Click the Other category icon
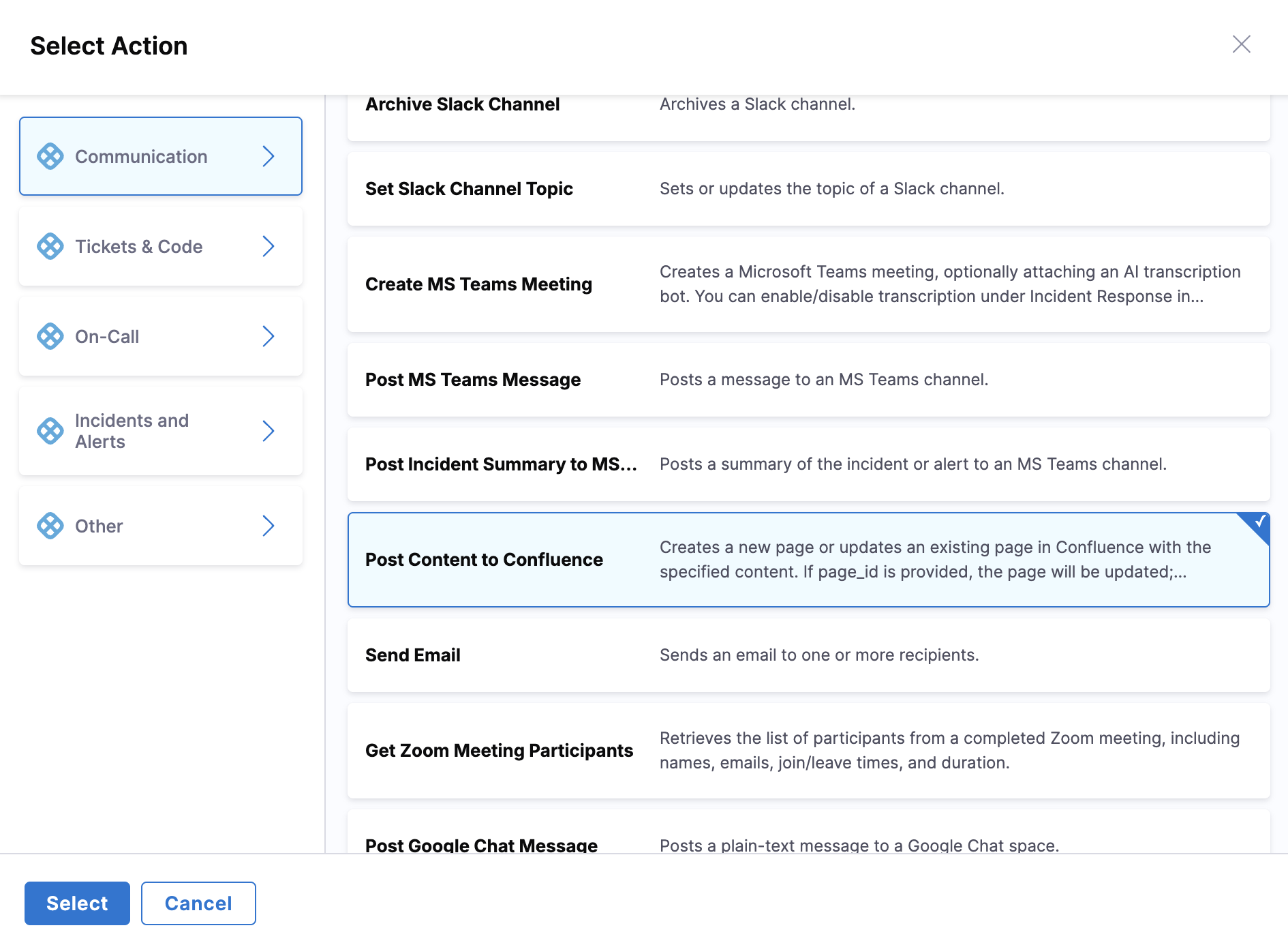Screen dimensions: 1288x945 50,526
